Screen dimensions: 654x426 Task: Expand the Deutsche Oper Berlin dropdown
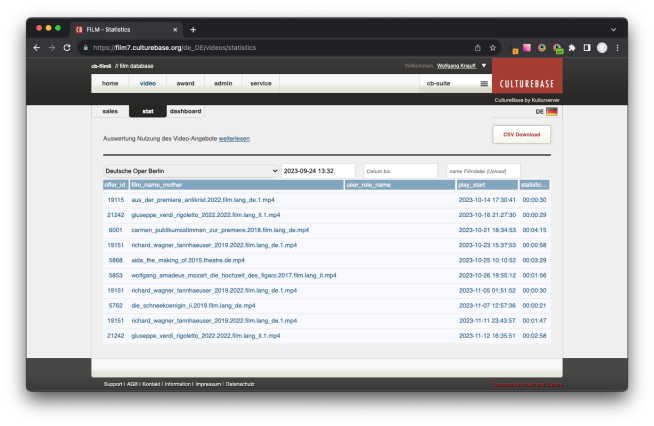click(191, 171)
